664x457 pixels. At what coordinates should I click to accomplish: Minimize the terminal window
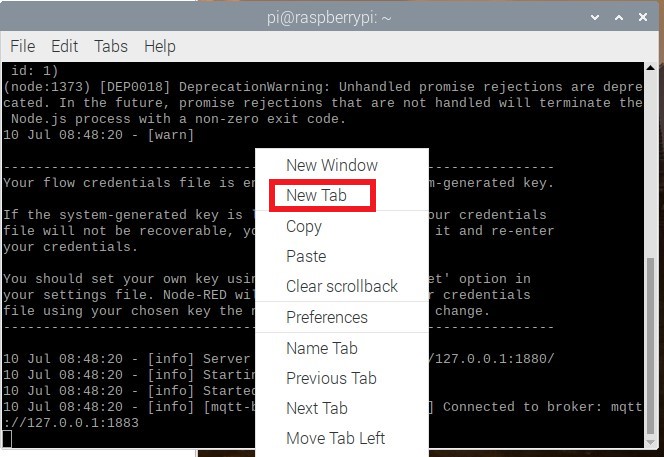pos(597,16)
